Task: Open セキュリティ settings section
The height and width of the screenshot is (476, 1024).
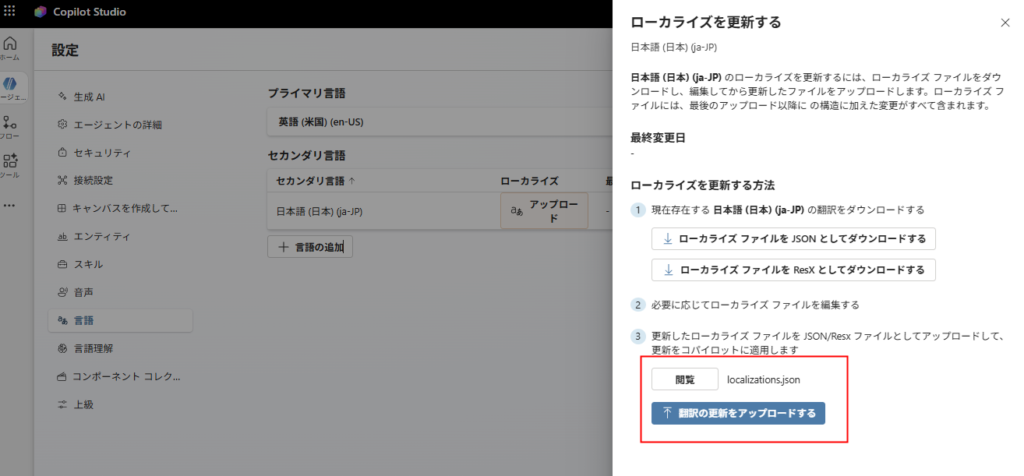Action: coord(101,153)
